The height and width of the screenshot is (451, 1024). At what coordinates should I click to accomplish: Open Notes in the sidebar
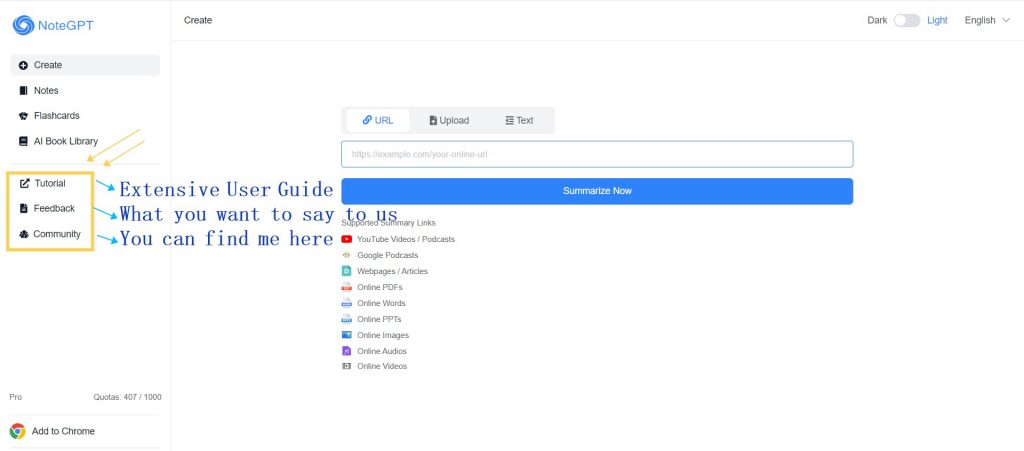tap(46, 91)
